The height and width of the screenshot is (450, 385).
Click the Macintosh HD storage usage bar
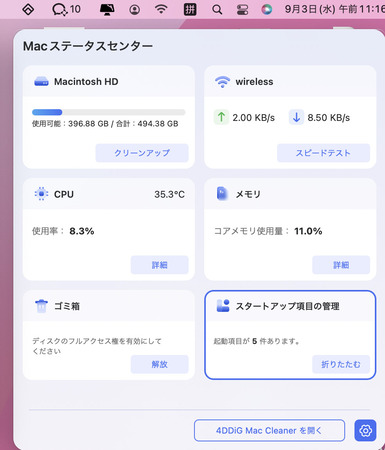(109, 112)
